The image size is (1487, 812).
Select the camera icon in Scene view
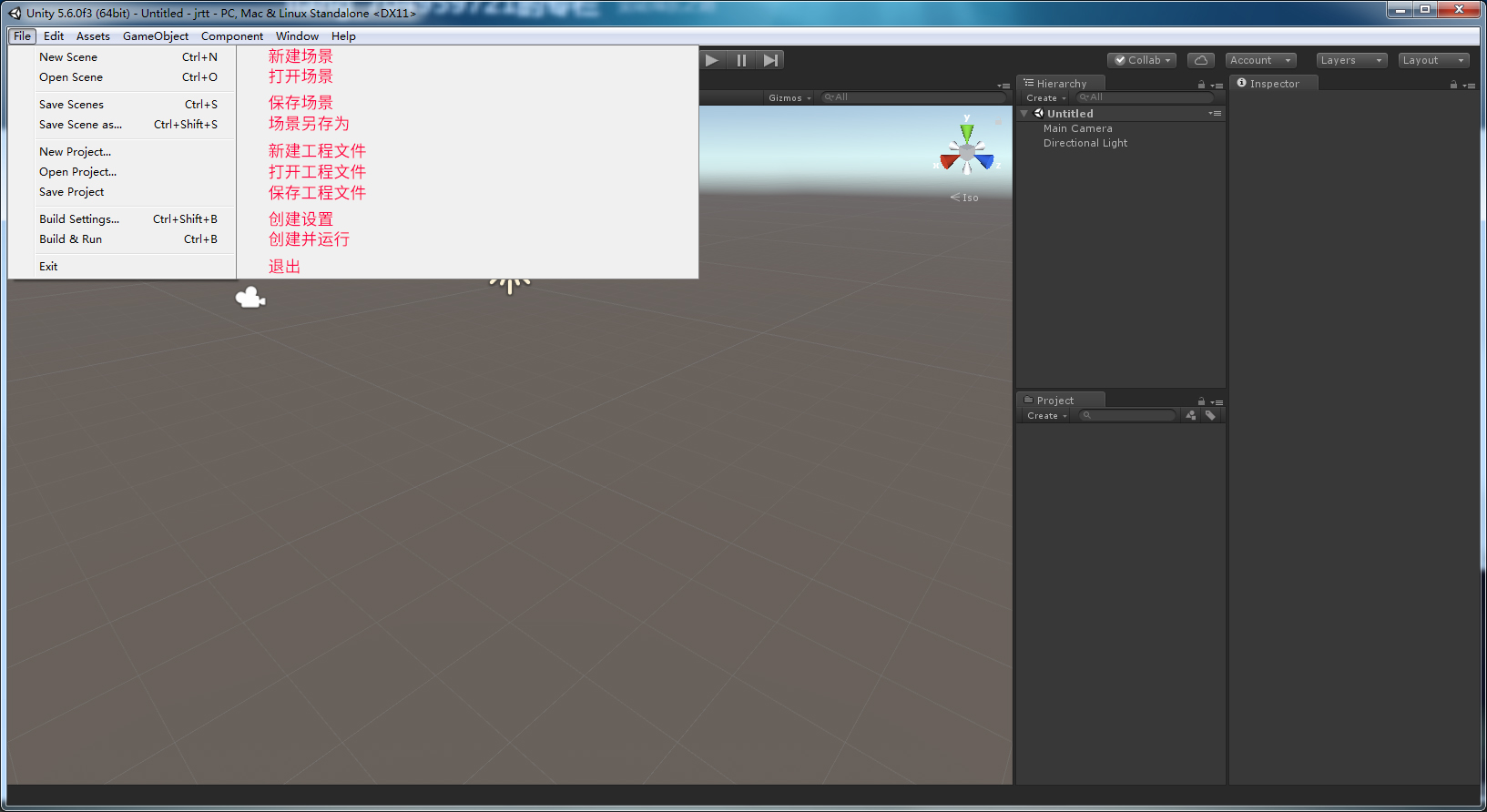250,298
